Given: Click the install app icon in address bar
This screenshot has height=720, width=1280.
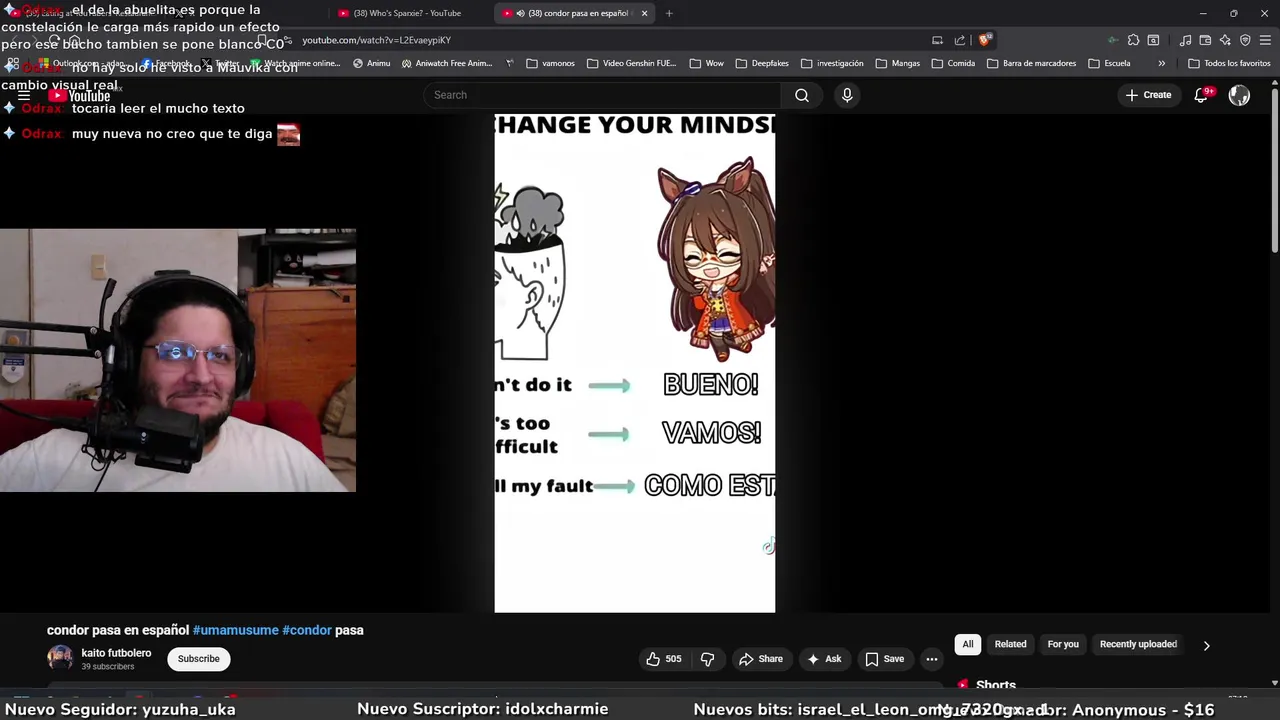Looking at the screenshot, I should (937, 40).
